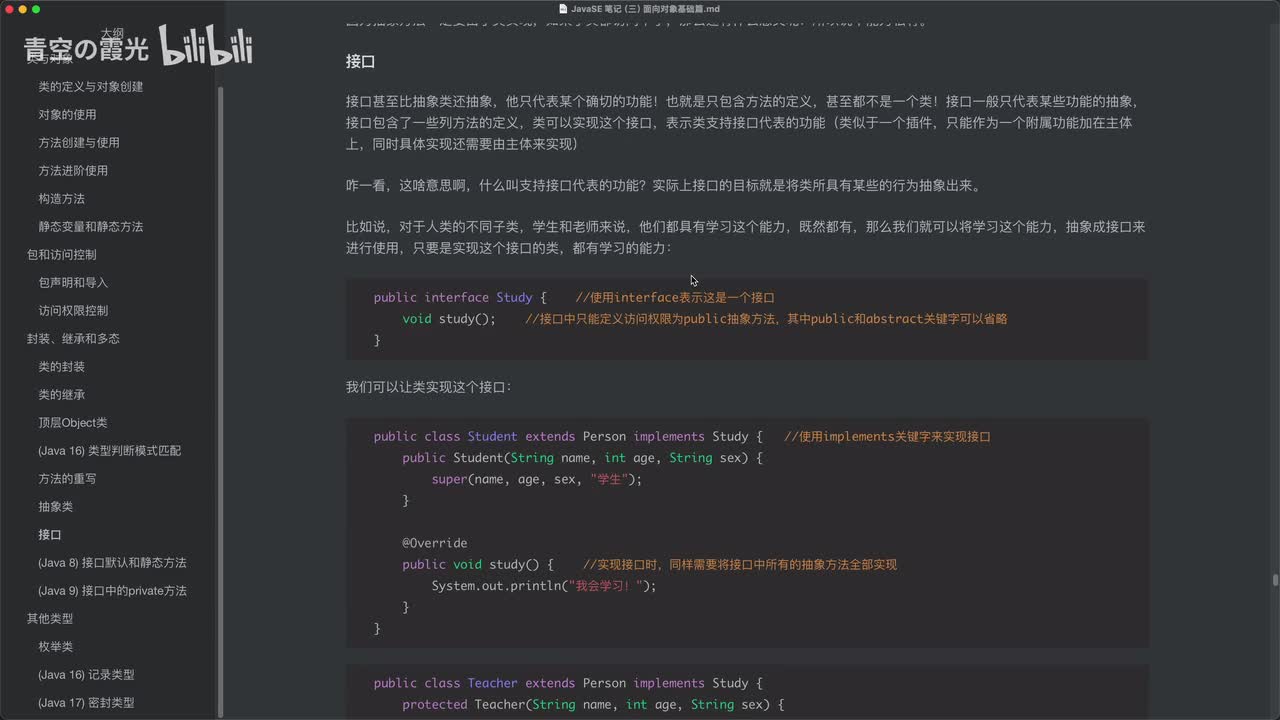The height and width of the screenshot is (720, 1280).
Task: Jump to 包声明和导入 section
Action: pos(73,283)
